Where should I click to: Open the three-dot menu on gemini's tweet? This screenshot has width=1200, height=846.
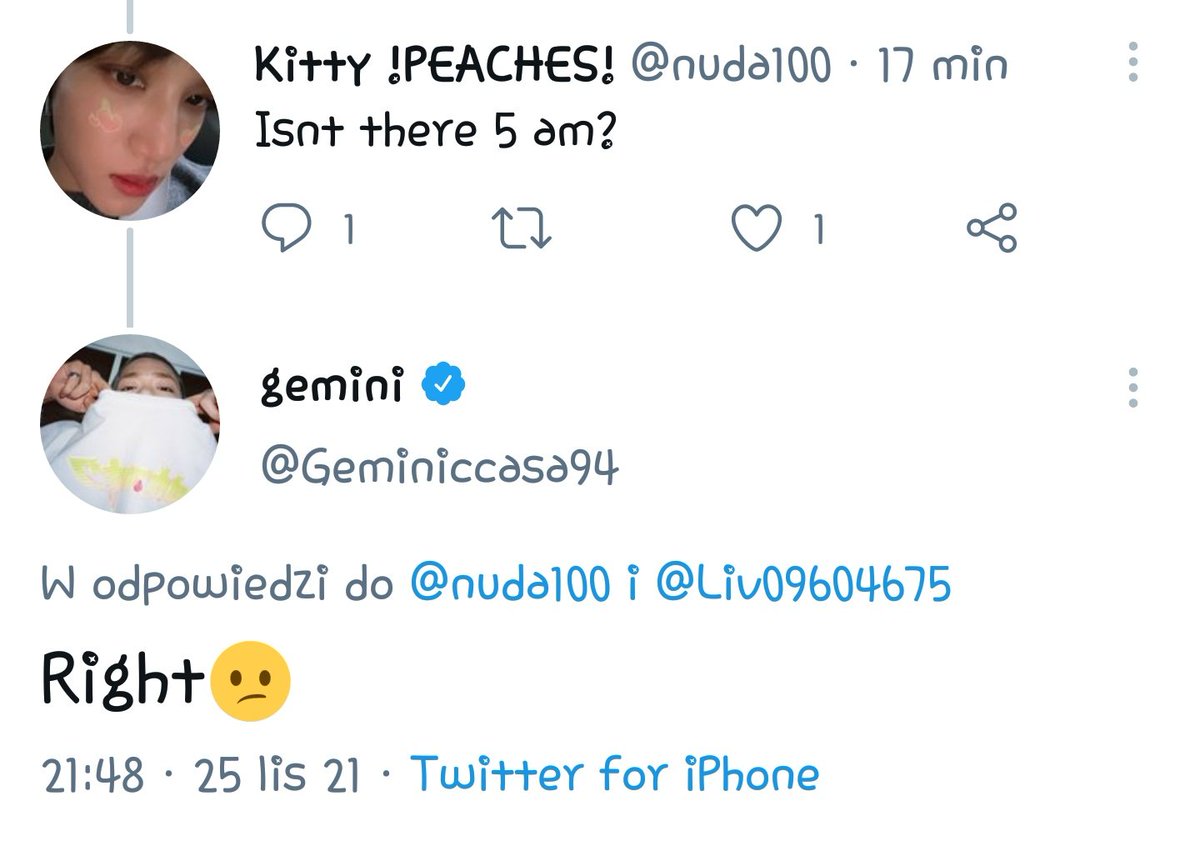point(1133,387)
